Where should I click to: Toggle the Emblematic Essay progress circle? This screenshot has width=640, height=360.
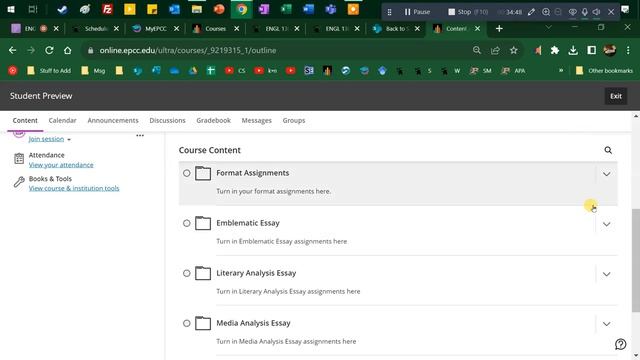coord(187,223)
